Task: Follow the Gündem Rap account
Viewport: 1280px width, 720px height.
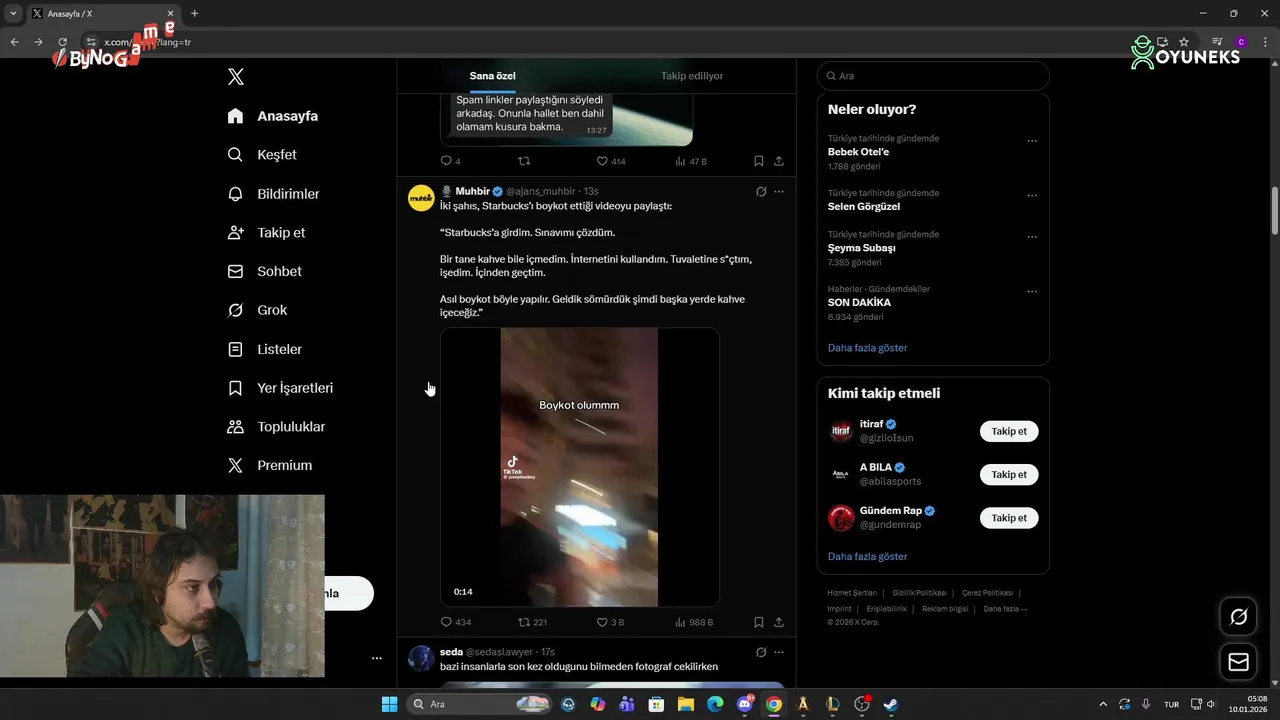Action: [x=1009, y=518]
